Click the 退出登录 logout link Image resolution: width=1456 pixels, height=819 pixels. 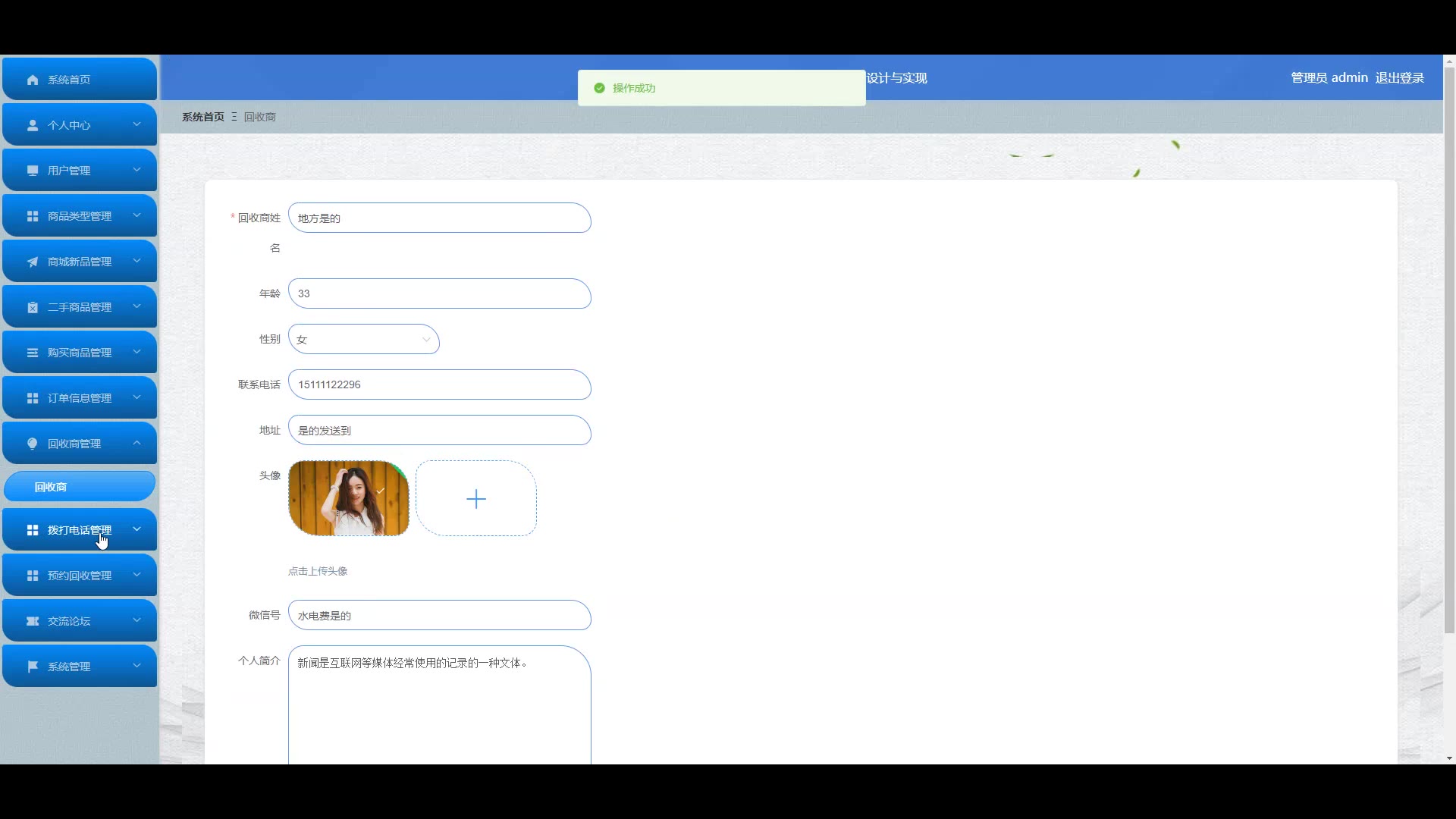coord(1399,77)
